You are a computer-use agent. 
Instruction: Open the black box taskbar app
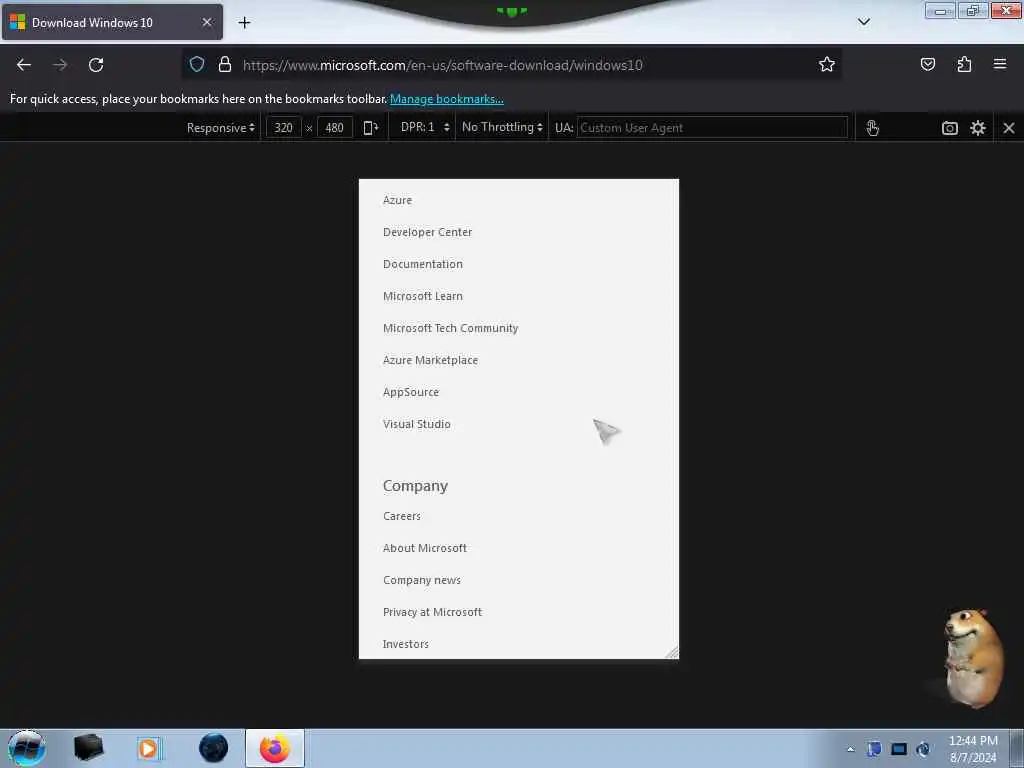point(89,748)
